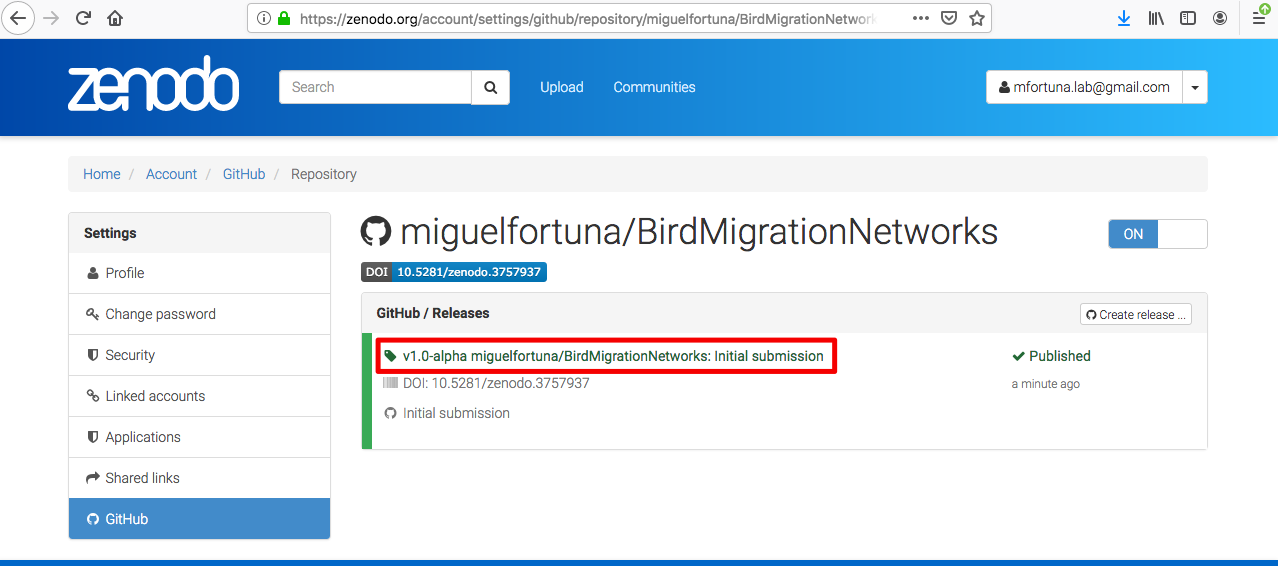Toggle the repository ON switch
The width and height of the screenshot is (1278, 566).
coord(1157,234)
